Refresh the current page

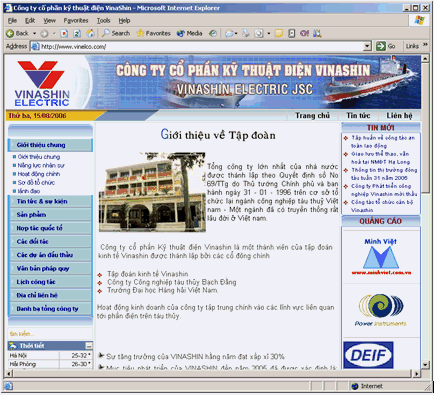77,33
